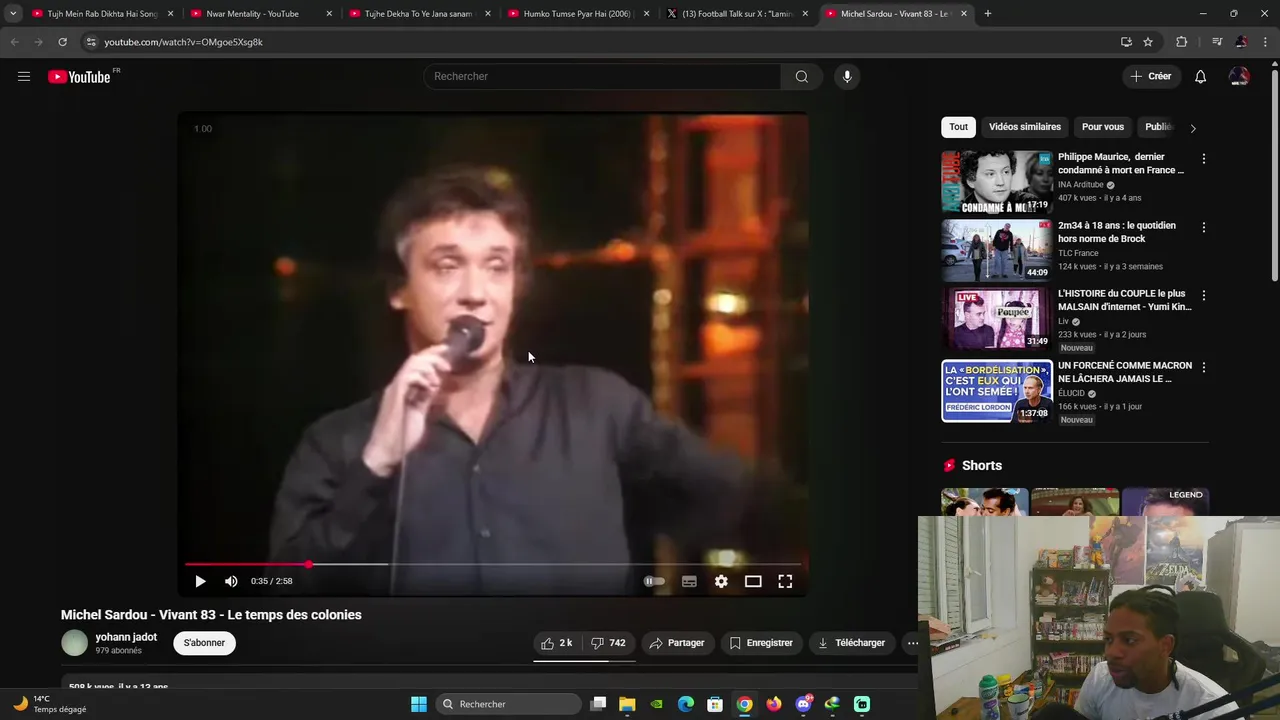This screenshot has height=720, width=1280.
Task: Open yohann jadot channel name
Action: (x=126, y=637)
